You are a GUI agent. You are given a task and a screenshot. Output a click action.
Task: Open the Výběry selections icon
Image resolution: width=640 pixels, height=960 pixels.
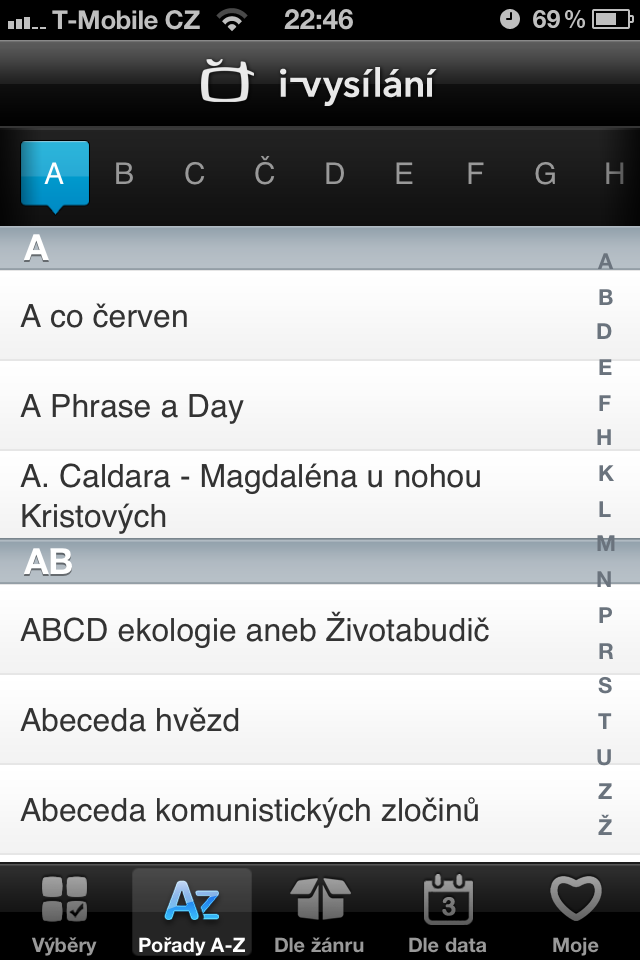[x=64, y=897]
